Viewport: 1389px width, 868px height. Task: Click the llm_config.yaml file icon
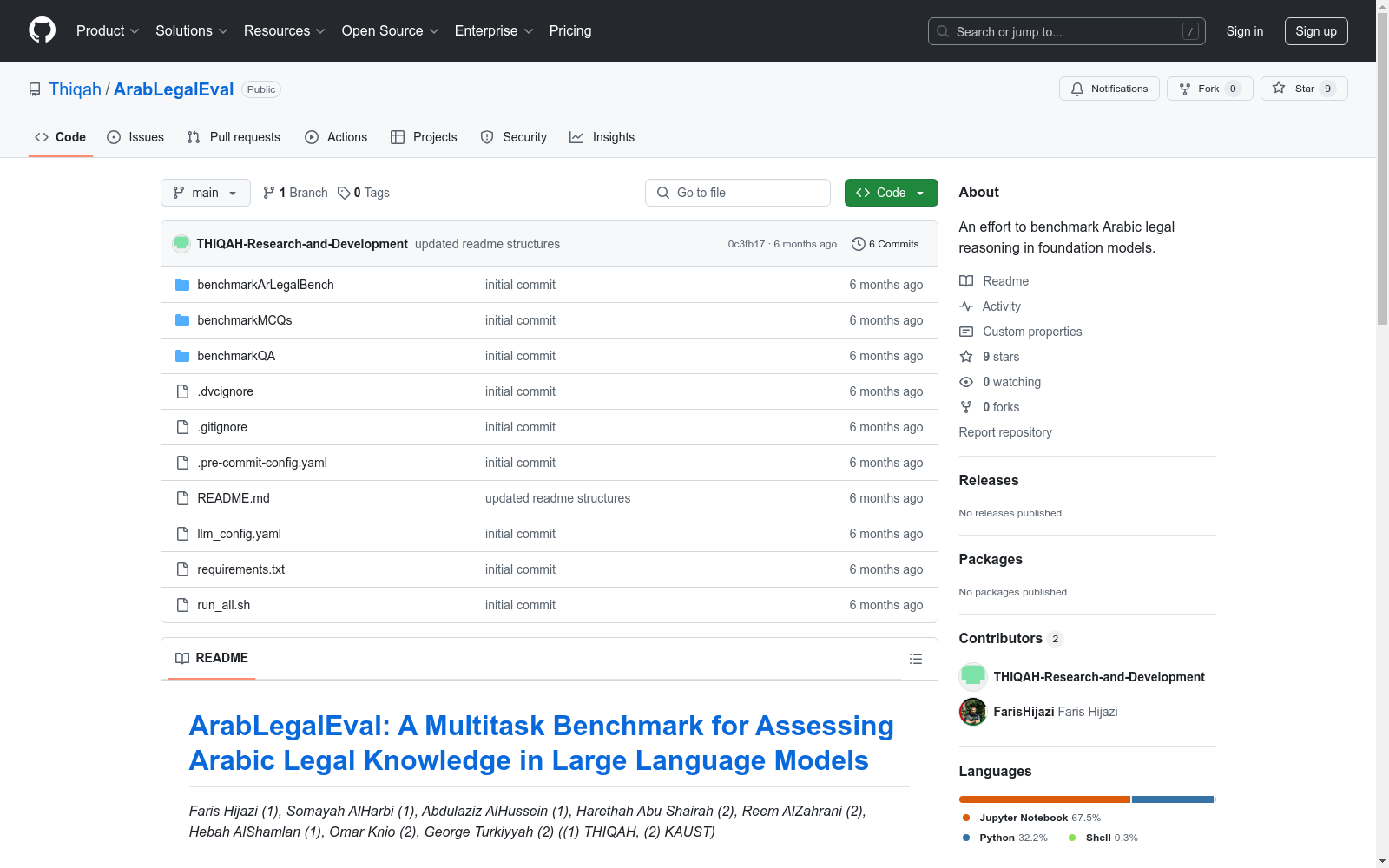click(182, 534)
